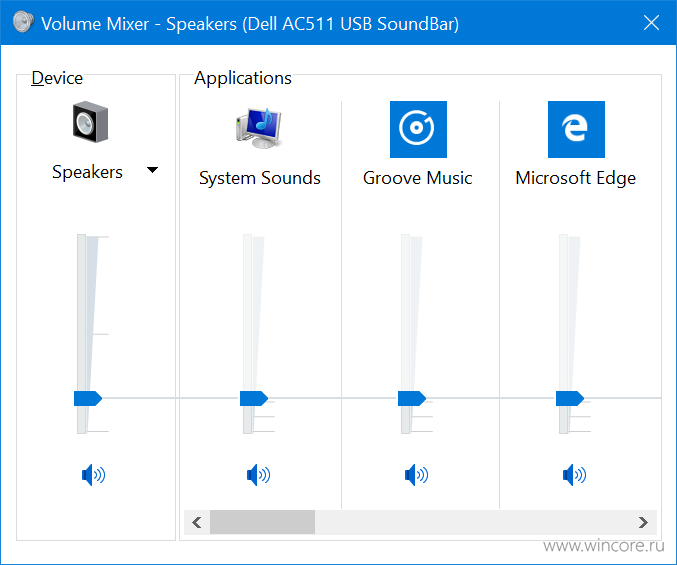The image size is (677, 565).
Task: Mute Microsoft Edge volume
Action: [x=575, y=475]
